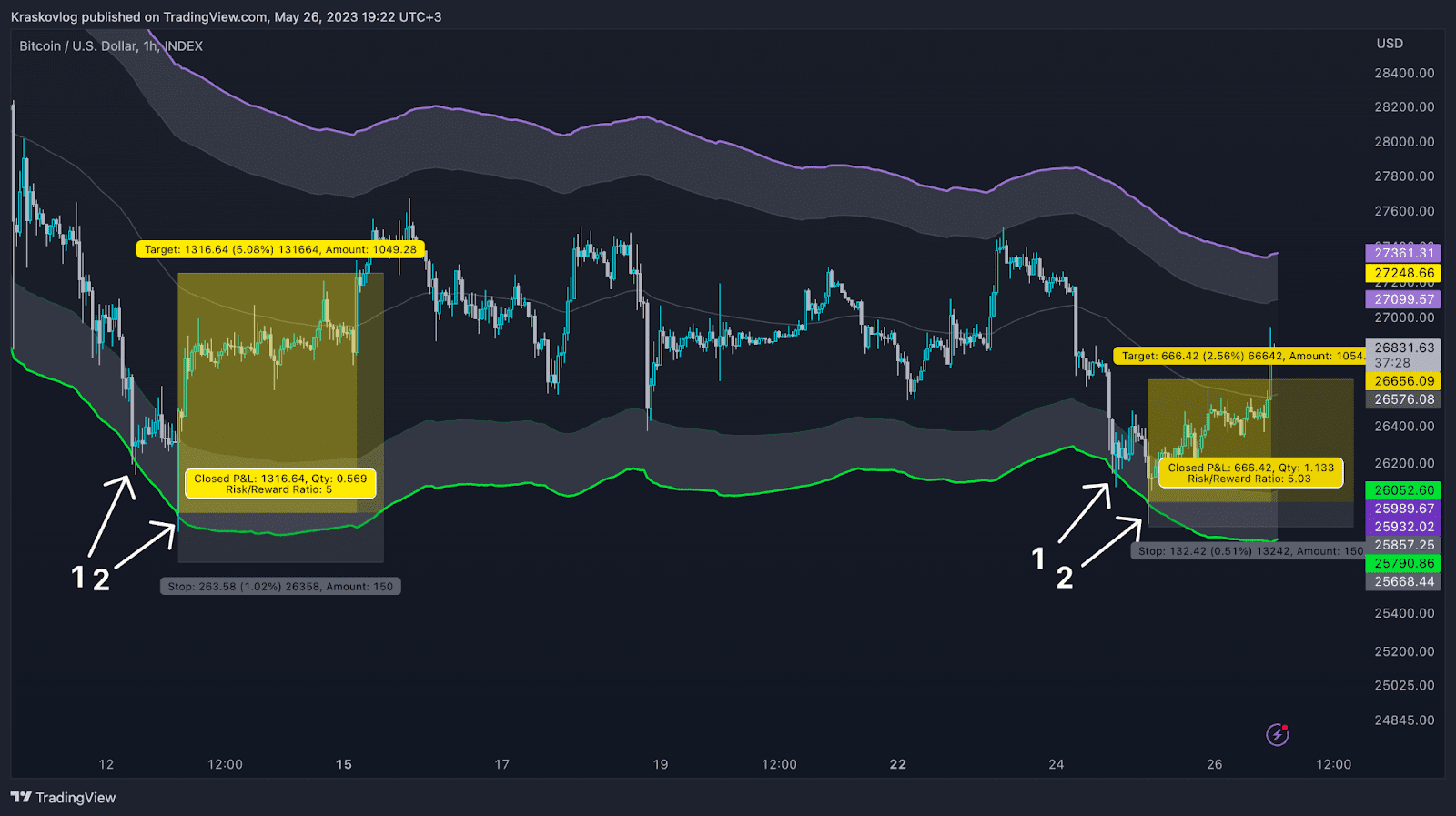The width and height of the screenshot is (1456, 816).
Task: Select the yellow 26656.09 price label
Action: point(1403,381)
